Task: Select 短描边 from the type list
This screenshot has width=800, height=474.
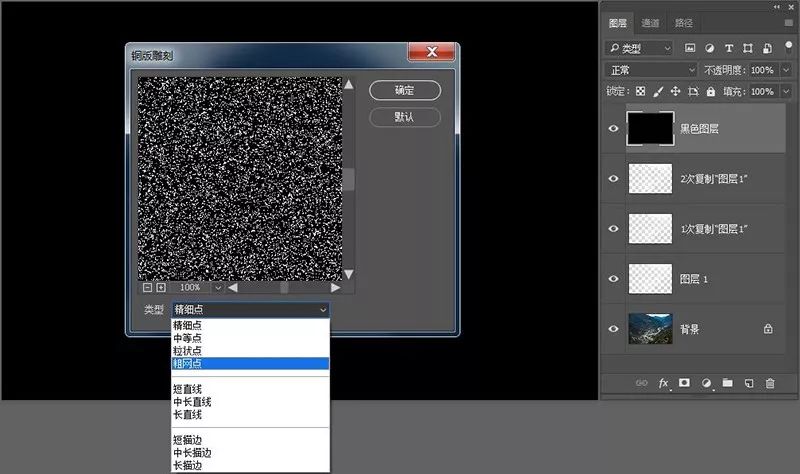Action: point(251,440)
